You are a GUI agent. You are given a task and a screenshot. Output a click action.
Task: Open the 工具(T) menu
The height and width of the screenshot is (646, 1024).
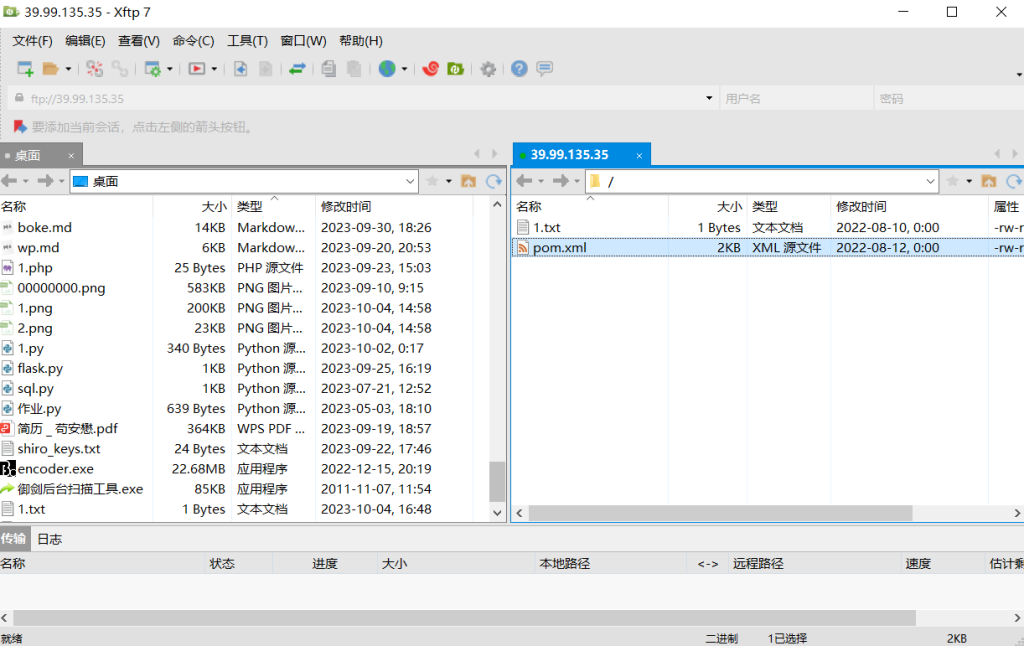tap(247, 41)
